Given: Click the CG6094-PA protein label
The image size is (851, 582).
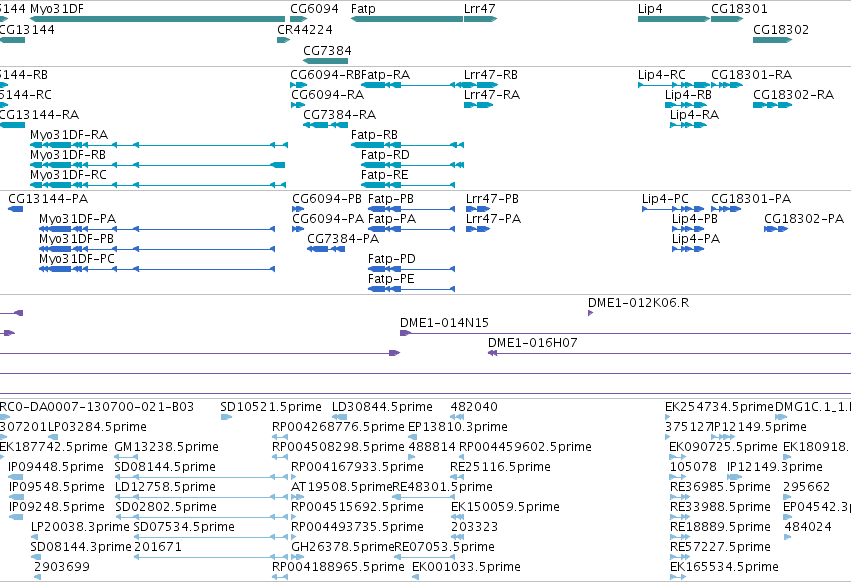Looking at the screenshot, I should (x=328, y=219).
